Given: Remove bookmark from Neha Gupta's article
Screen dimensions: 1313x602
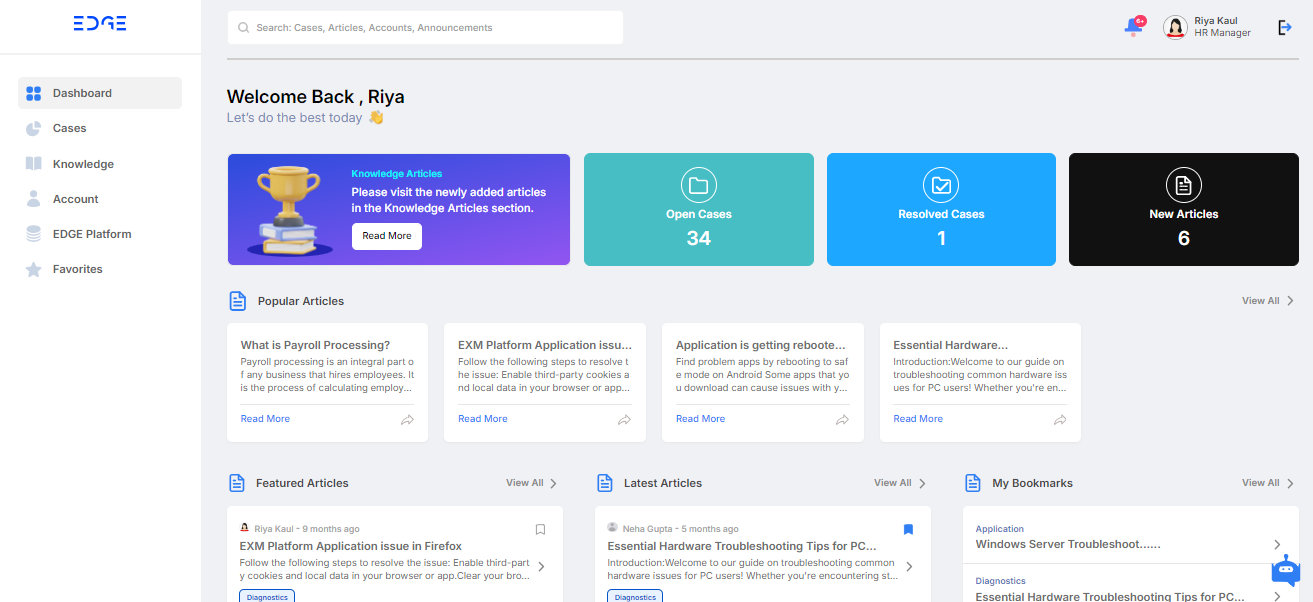Looking at the screenshot, I should (x=908, y=529).
